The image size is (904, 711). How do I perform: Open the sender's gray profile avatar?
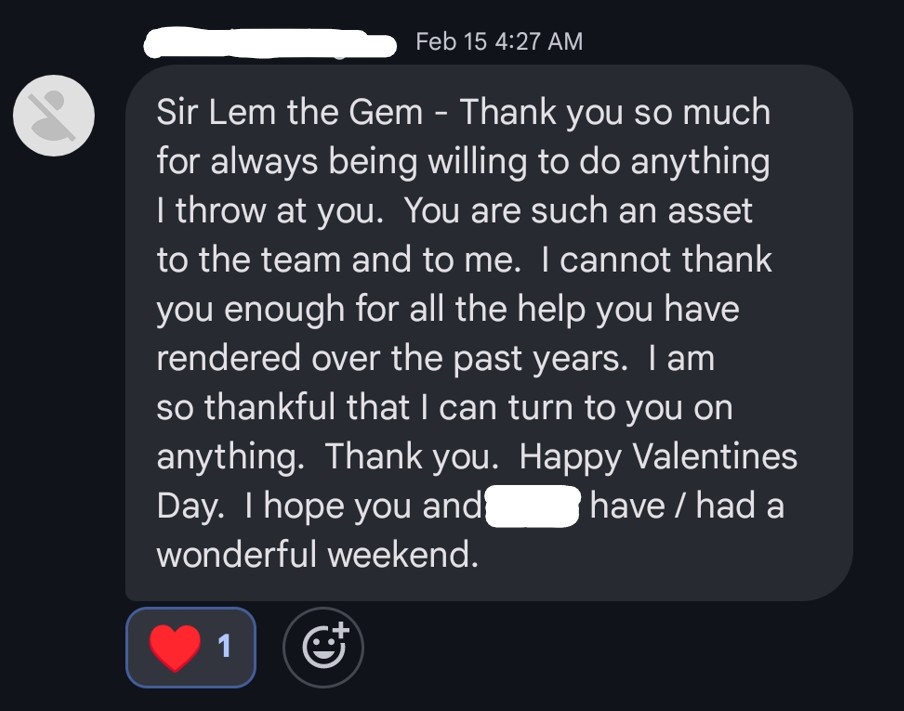point(54,116)
